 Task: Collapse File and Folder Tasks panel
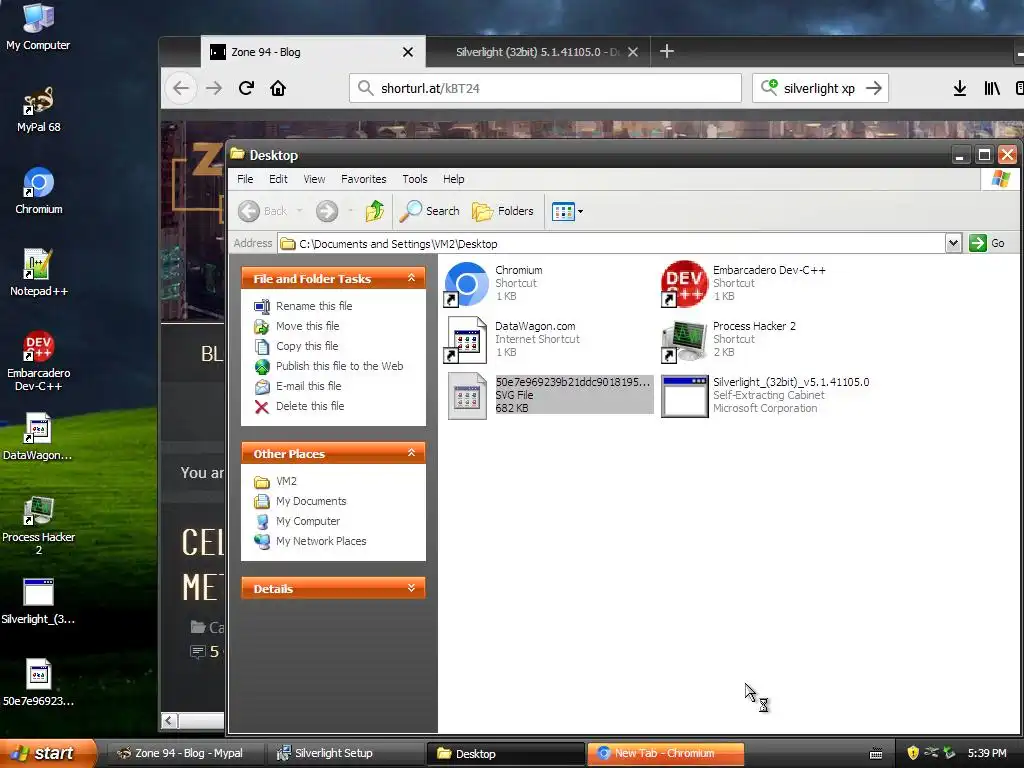point(411,278)
